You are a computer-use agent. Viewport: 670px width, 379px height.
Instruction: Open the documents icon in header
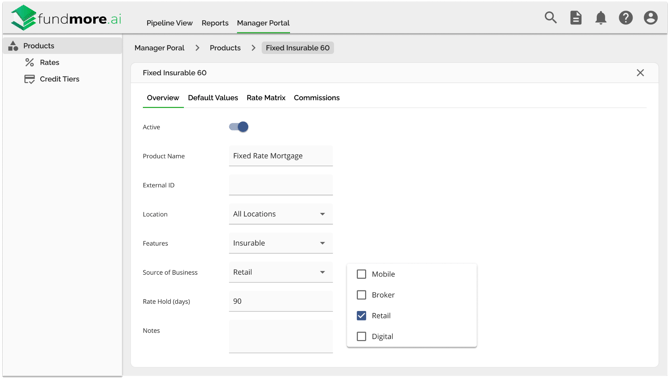point(576,18)
